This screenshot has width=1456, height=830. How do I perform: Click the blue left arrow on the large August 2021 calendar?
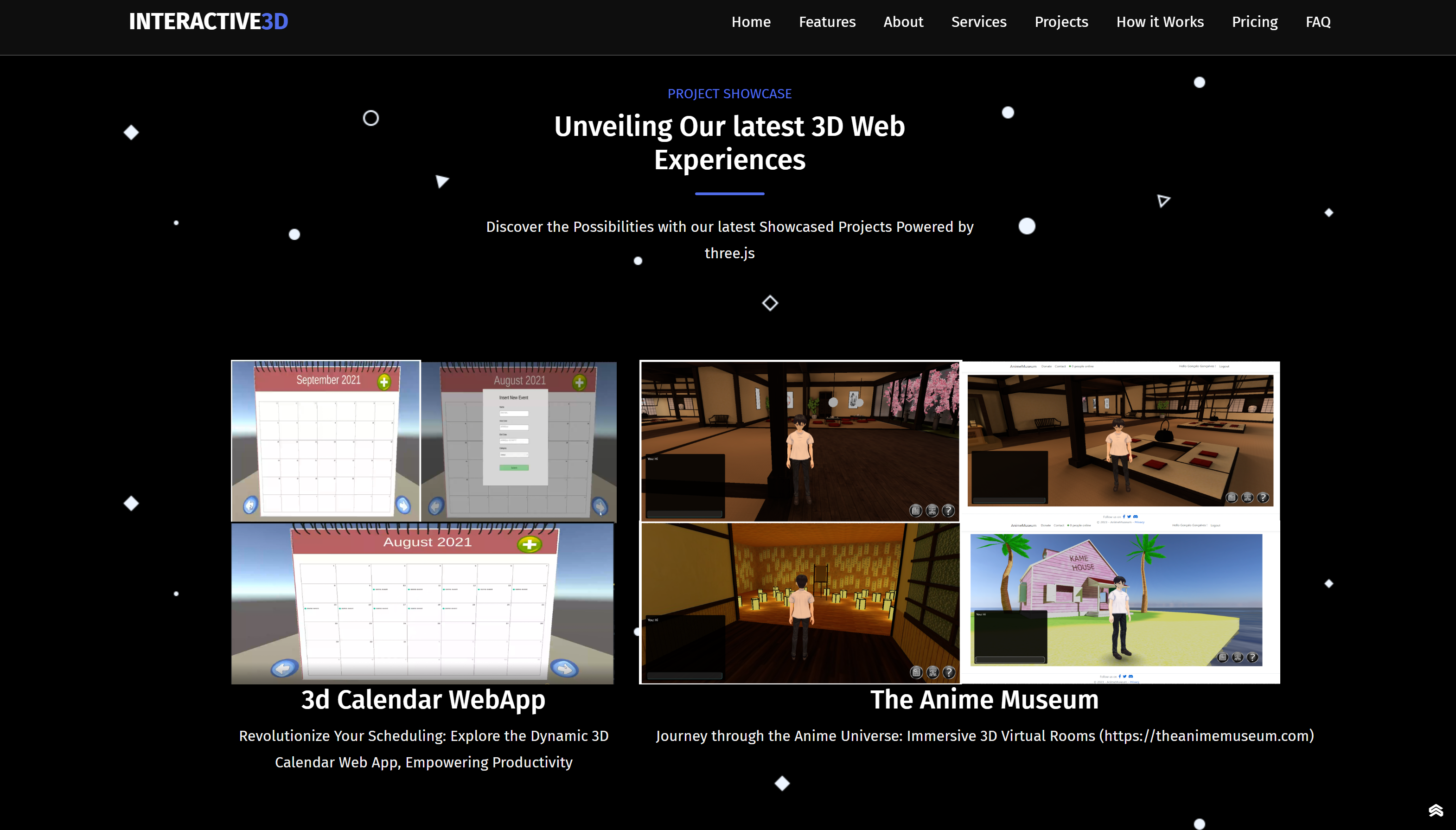click(284, 668)
